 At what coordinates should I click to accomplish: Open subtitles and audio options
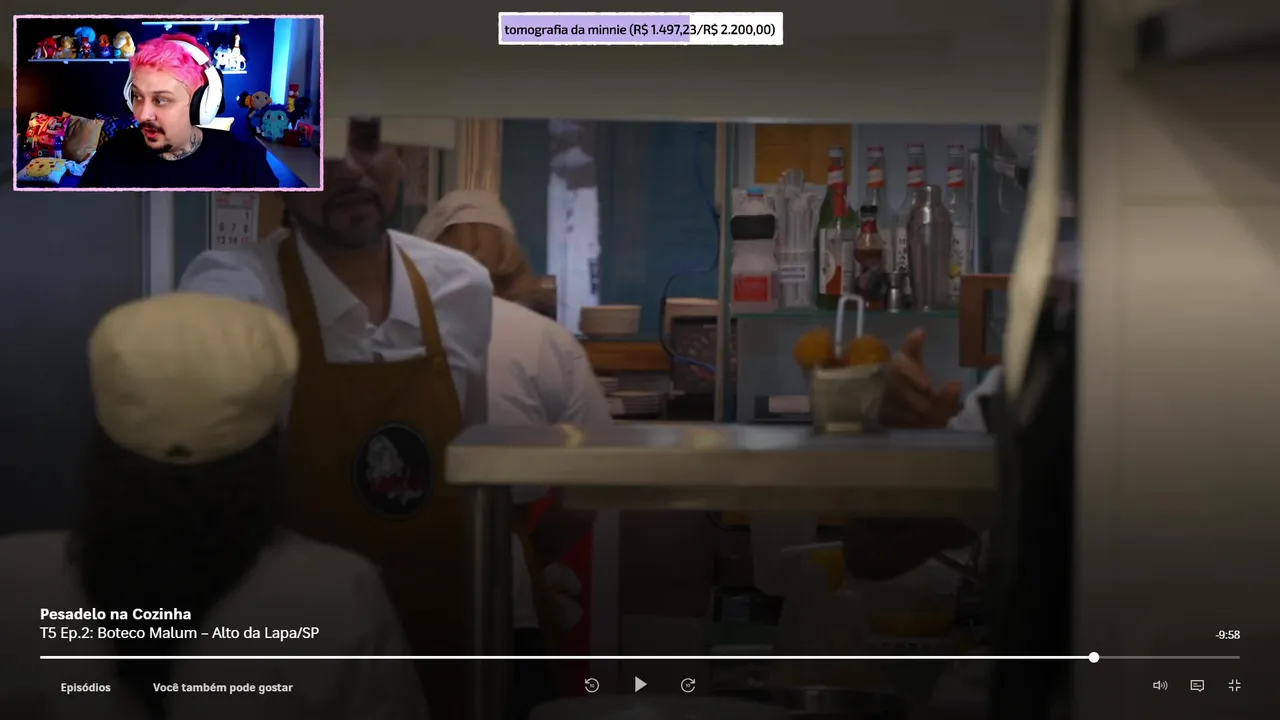tap(1197, 685)
